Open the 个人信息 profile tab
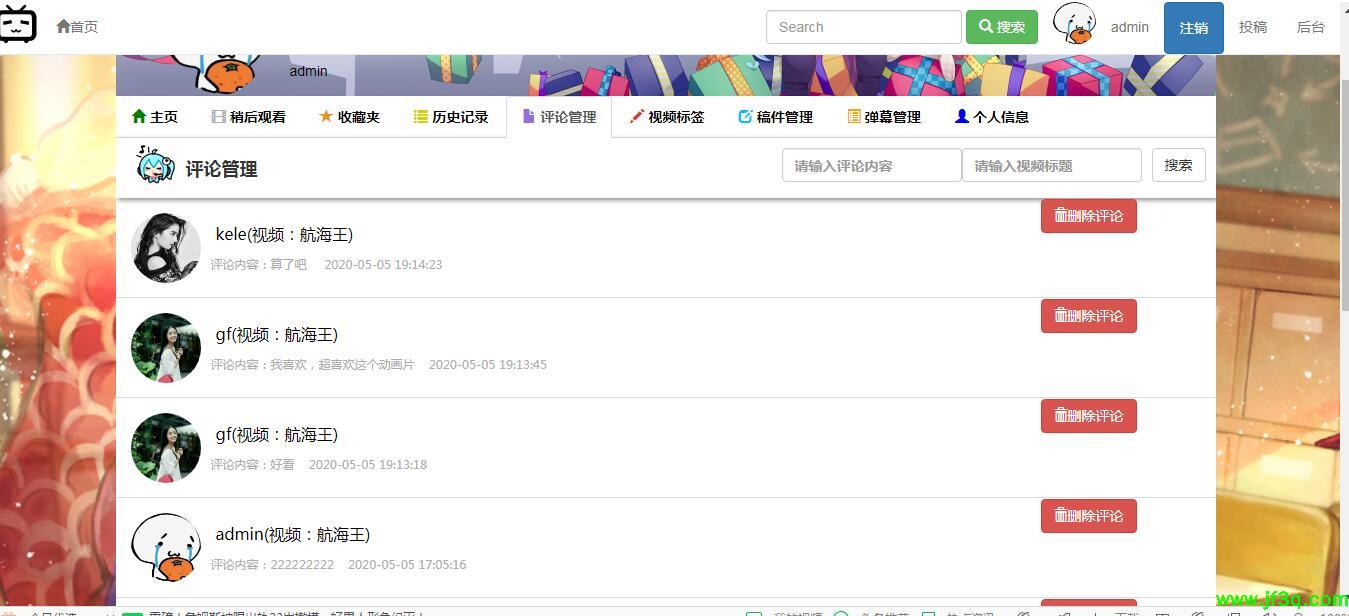 pyautogui.click(x=991, y=117)
